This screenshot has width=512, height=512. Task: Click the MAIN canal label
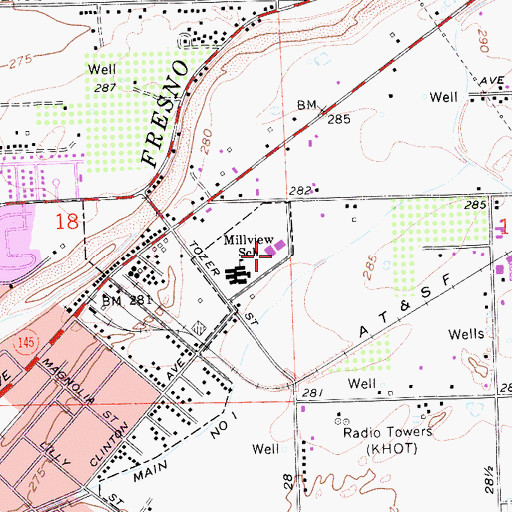(x=150, y=472)
